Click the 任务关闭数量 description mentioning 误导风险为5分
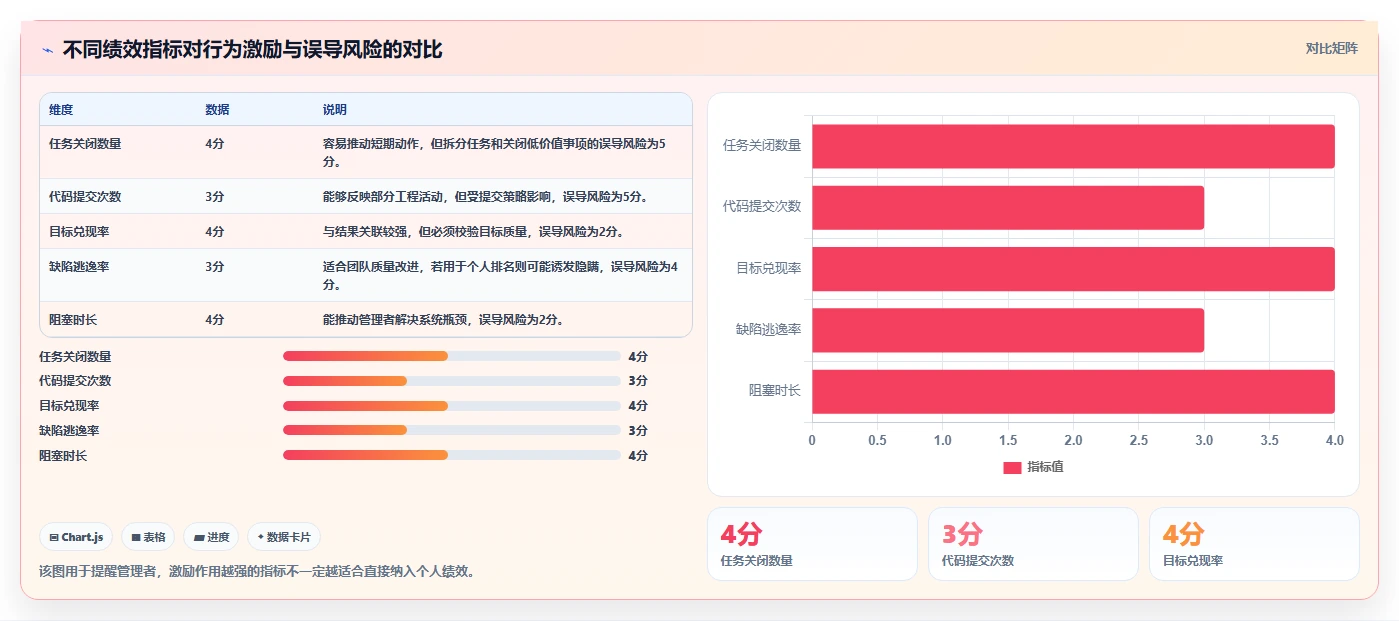The image size is (1399, 621). (494, 152)
